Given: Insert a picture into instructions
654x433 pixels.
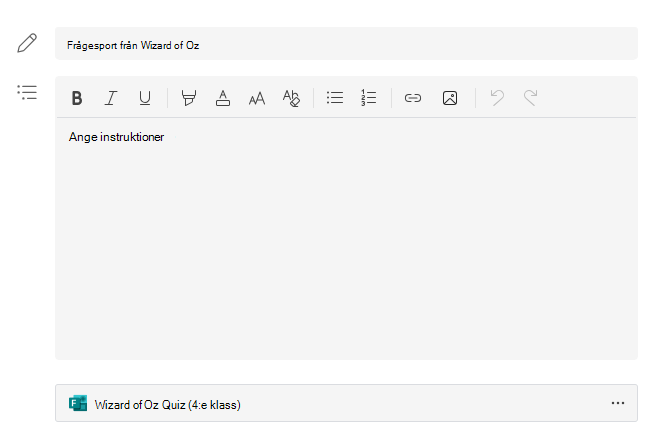Looking at the screenshot, I should (450, 98).
